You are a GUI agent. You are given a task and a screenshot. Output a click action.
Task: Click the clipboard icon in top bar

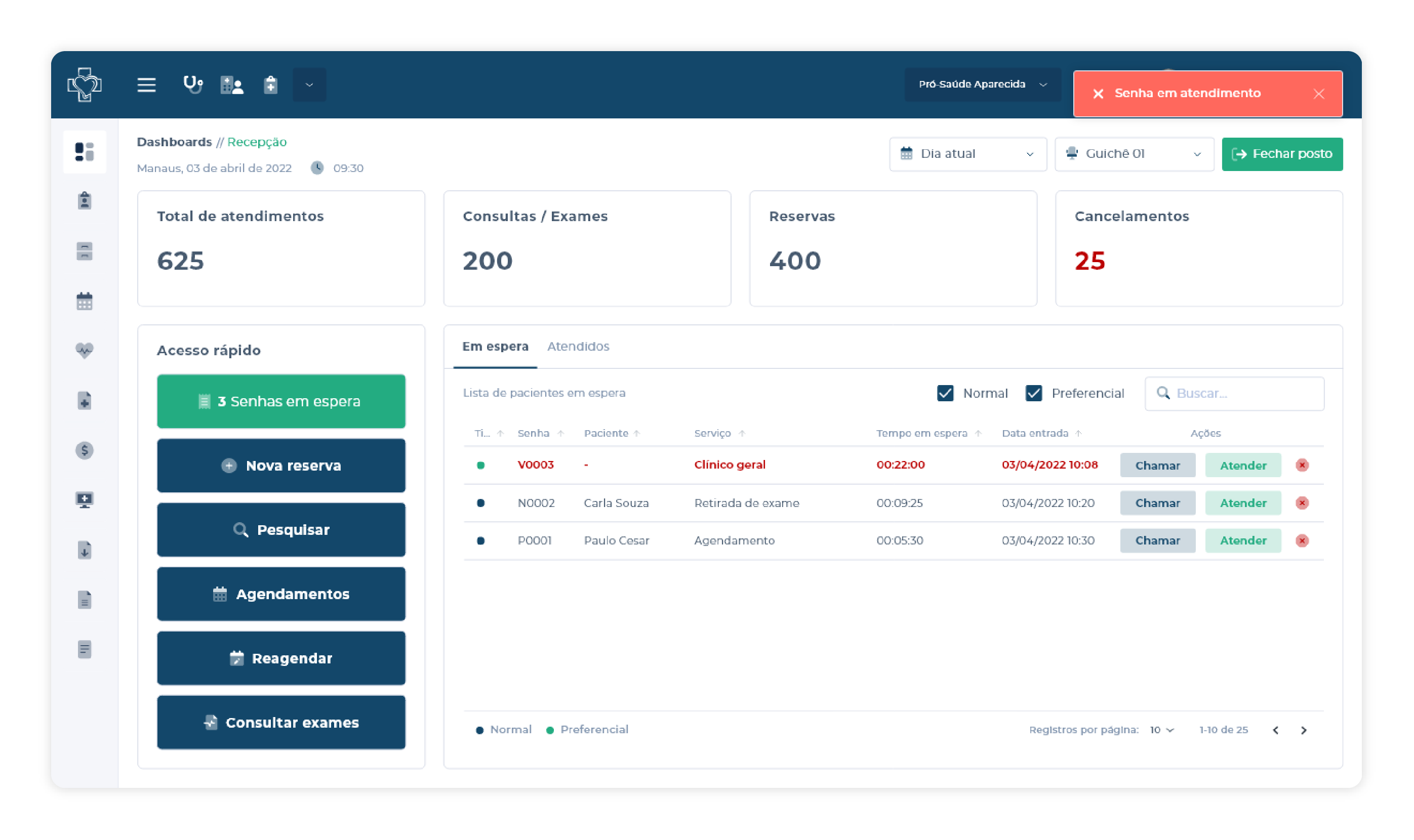(271, 85)
